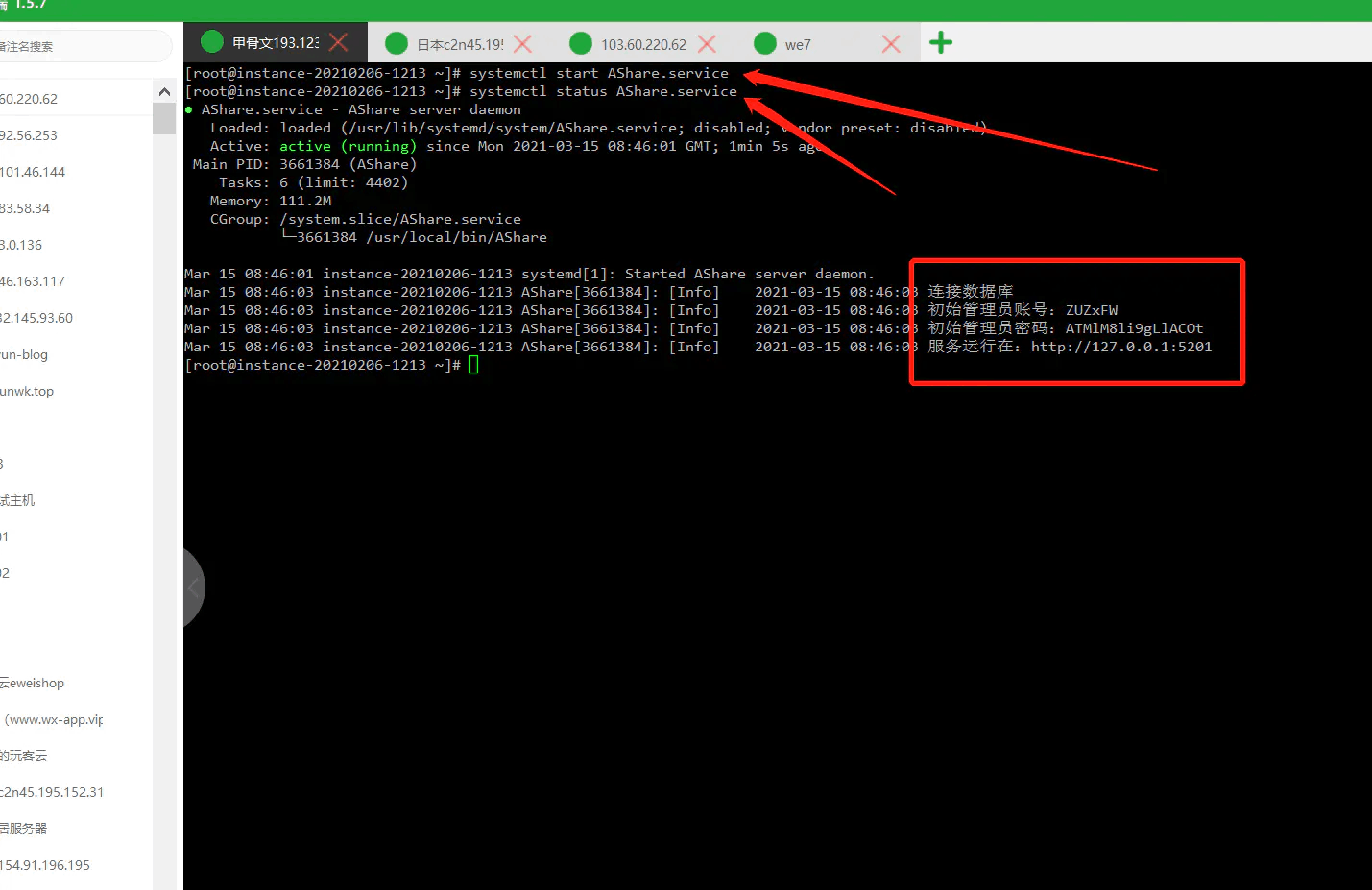Click the green plus new tab icon
This screenshot has width=1372, height=890.
941,43
